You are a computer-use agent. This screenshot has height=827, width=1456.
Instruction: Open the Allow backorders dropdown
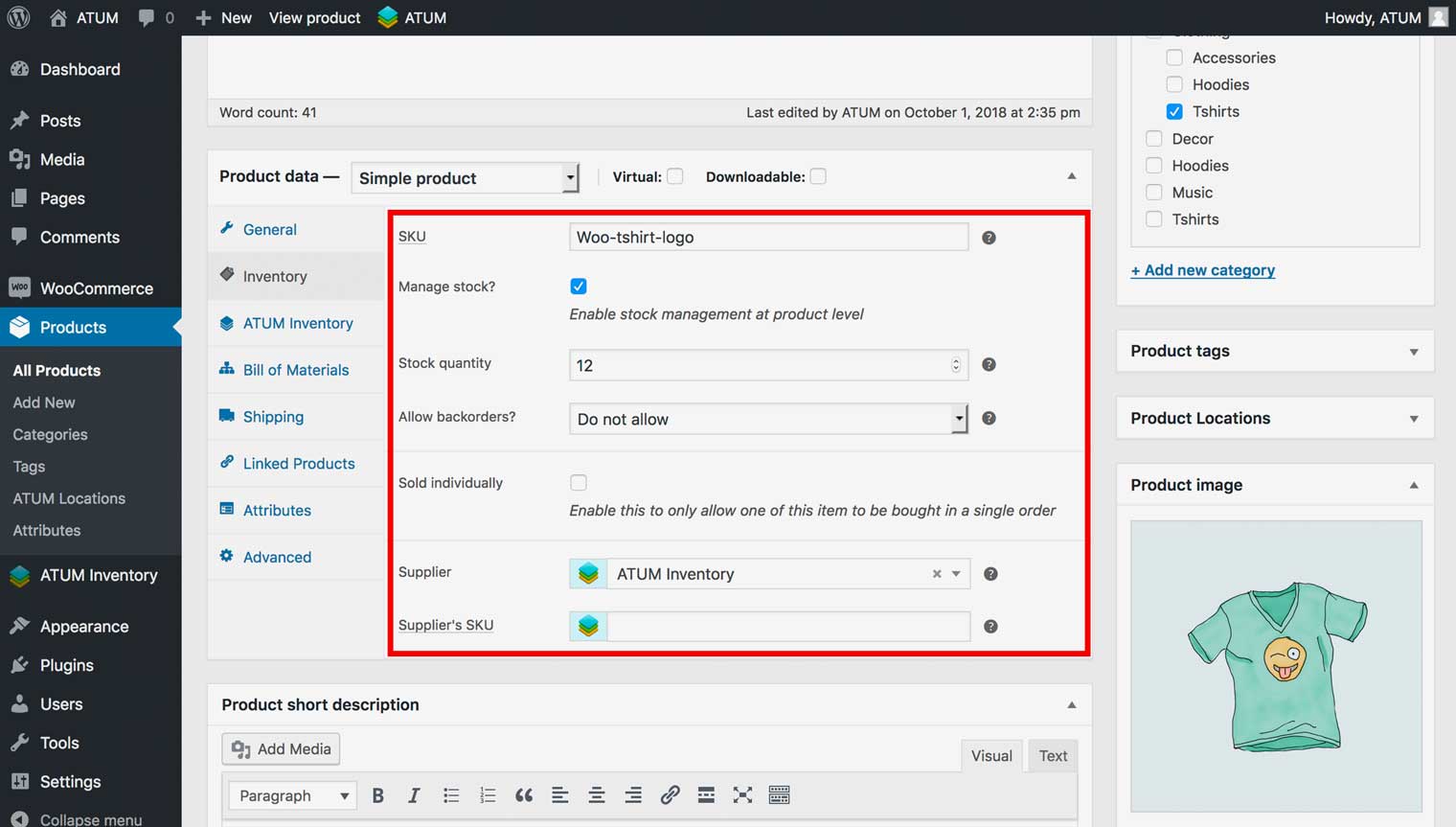point(768,419)
